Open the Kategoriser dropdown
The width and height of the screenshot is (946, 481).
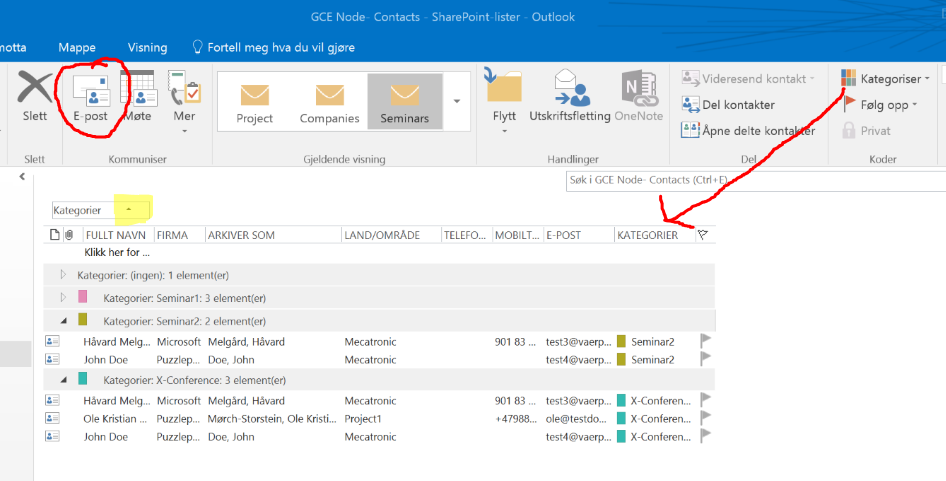point(889,78)
